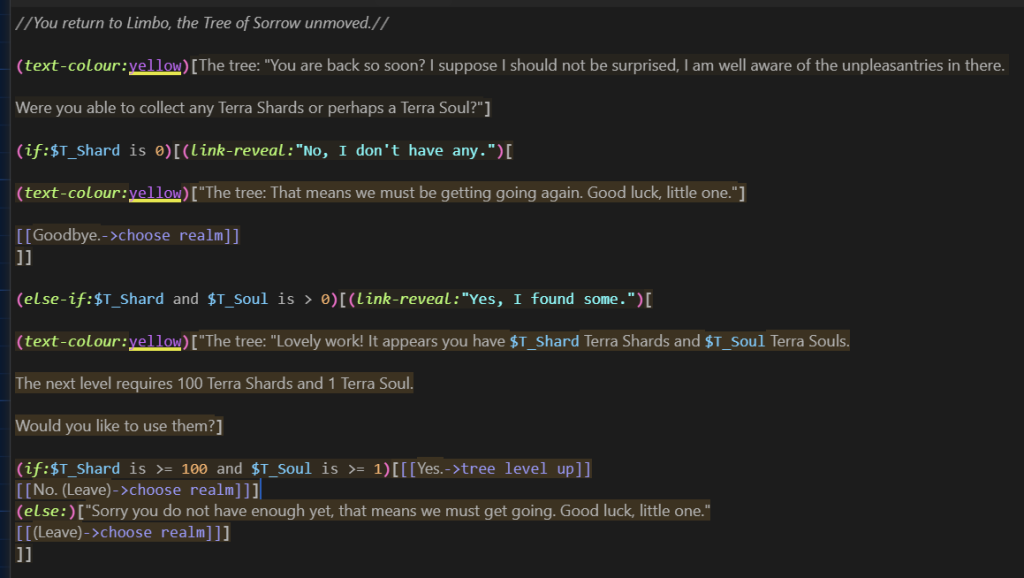The image size is (1024, 578).
Task: Click "yellow" in the first text-colour macro
Action: (x=155, y=65)
